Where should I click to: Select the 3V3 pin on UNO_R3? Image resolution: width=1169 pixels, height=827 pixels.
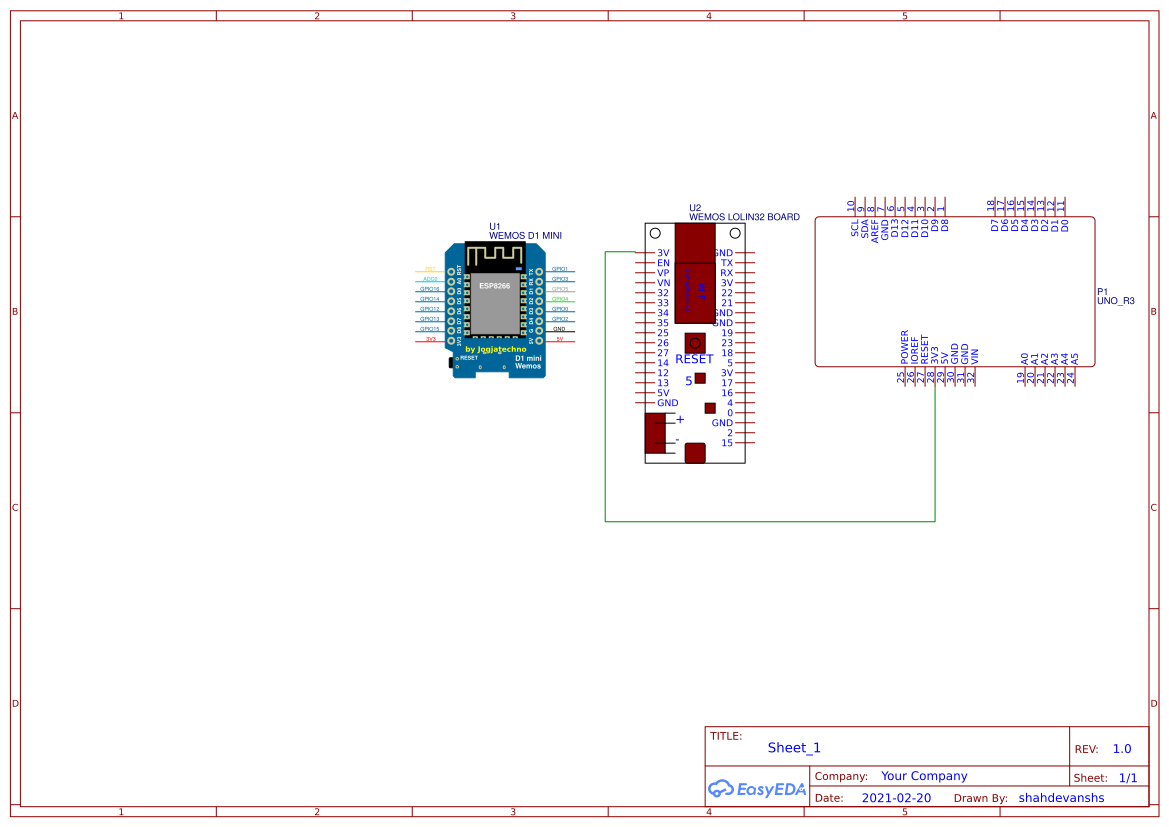tap(934, 354)
